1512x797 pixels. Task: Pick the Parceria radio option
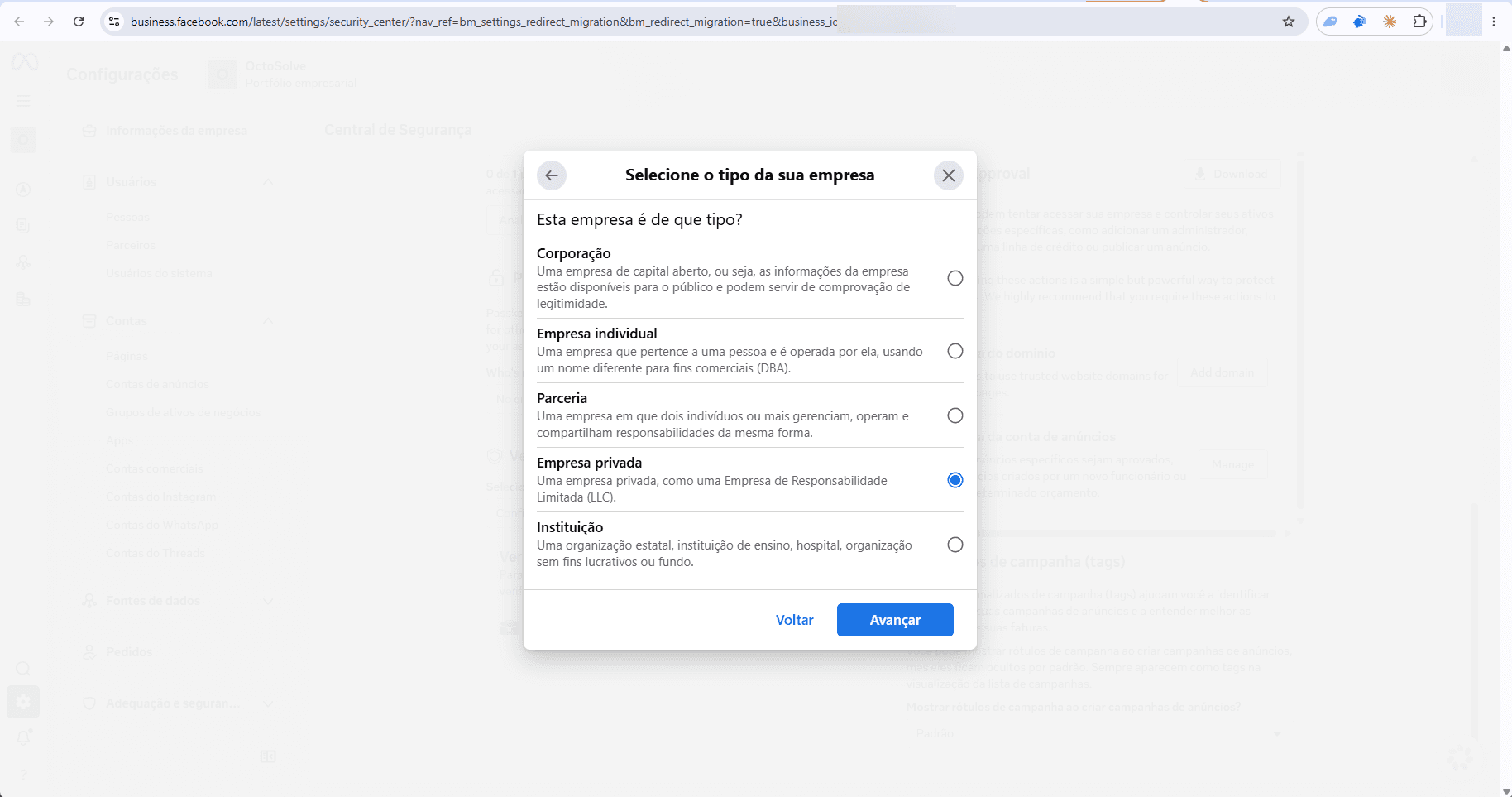pyautogui.click(x=955, y=415)
